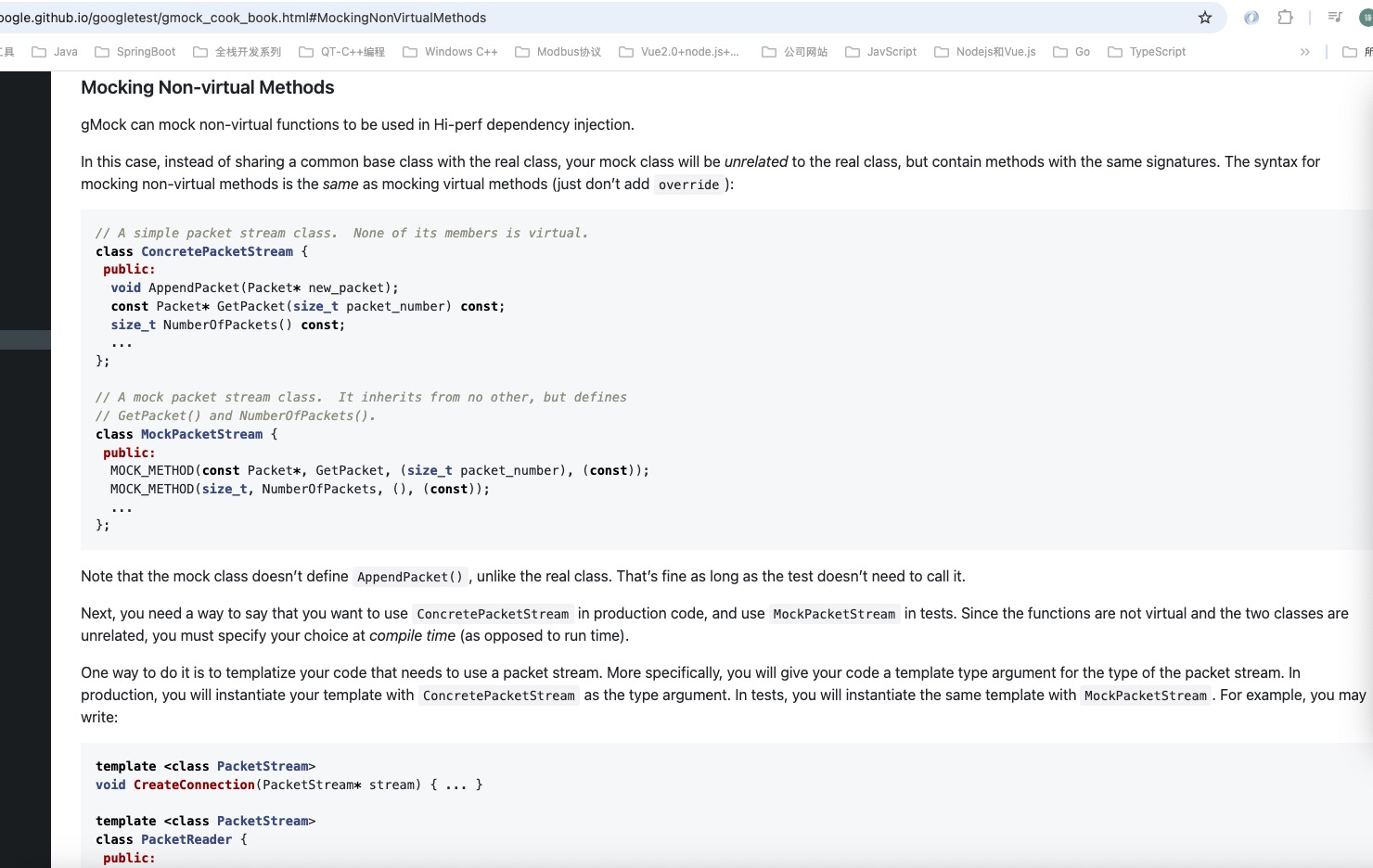This screenshot has height=868, width=1373.
Task: Click MockPacketStream before 'For example, you may'
Action: coord(1146,696)
